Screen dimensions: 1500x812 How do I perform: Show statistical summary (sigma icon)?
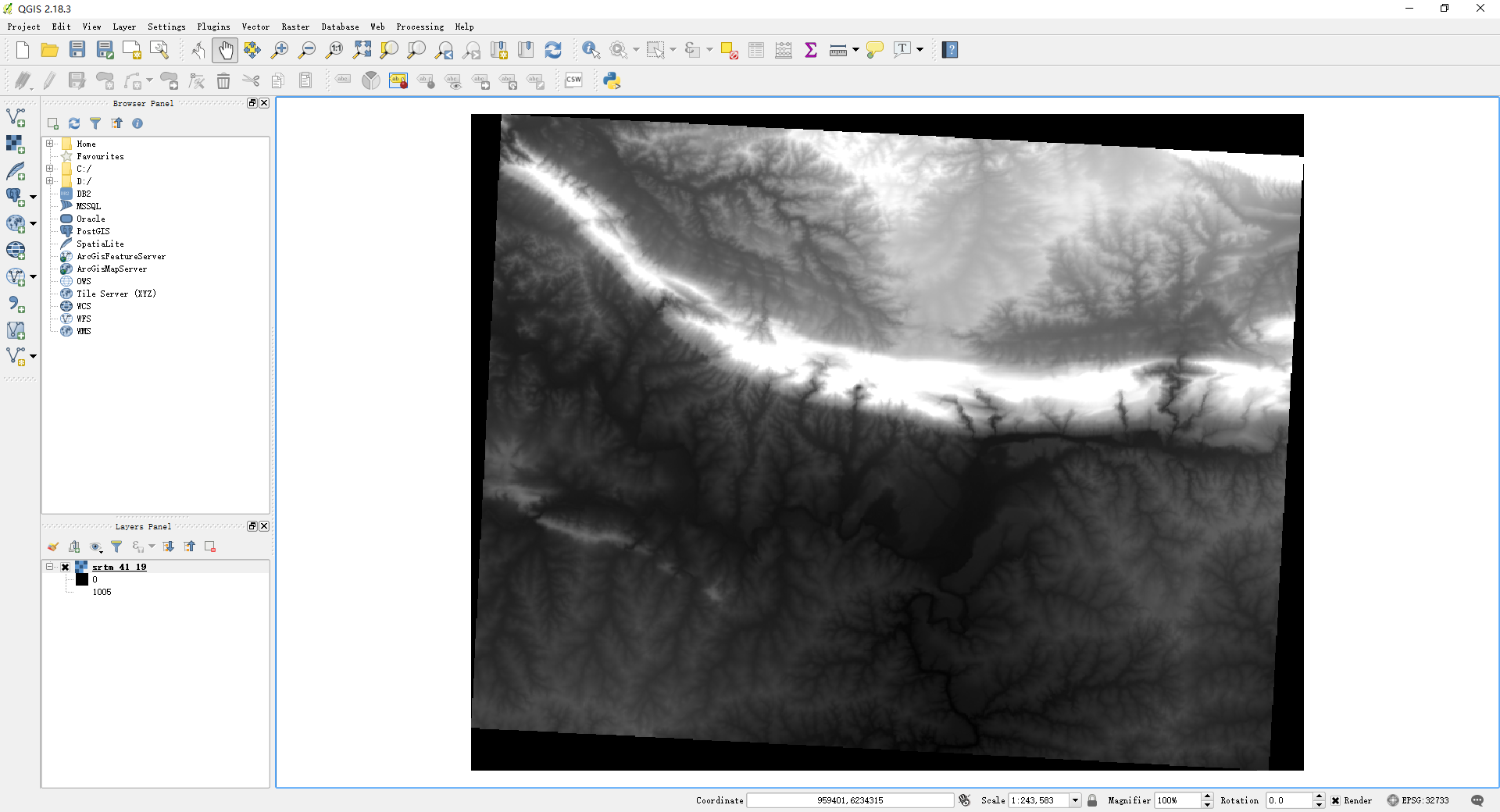(811, 50)
